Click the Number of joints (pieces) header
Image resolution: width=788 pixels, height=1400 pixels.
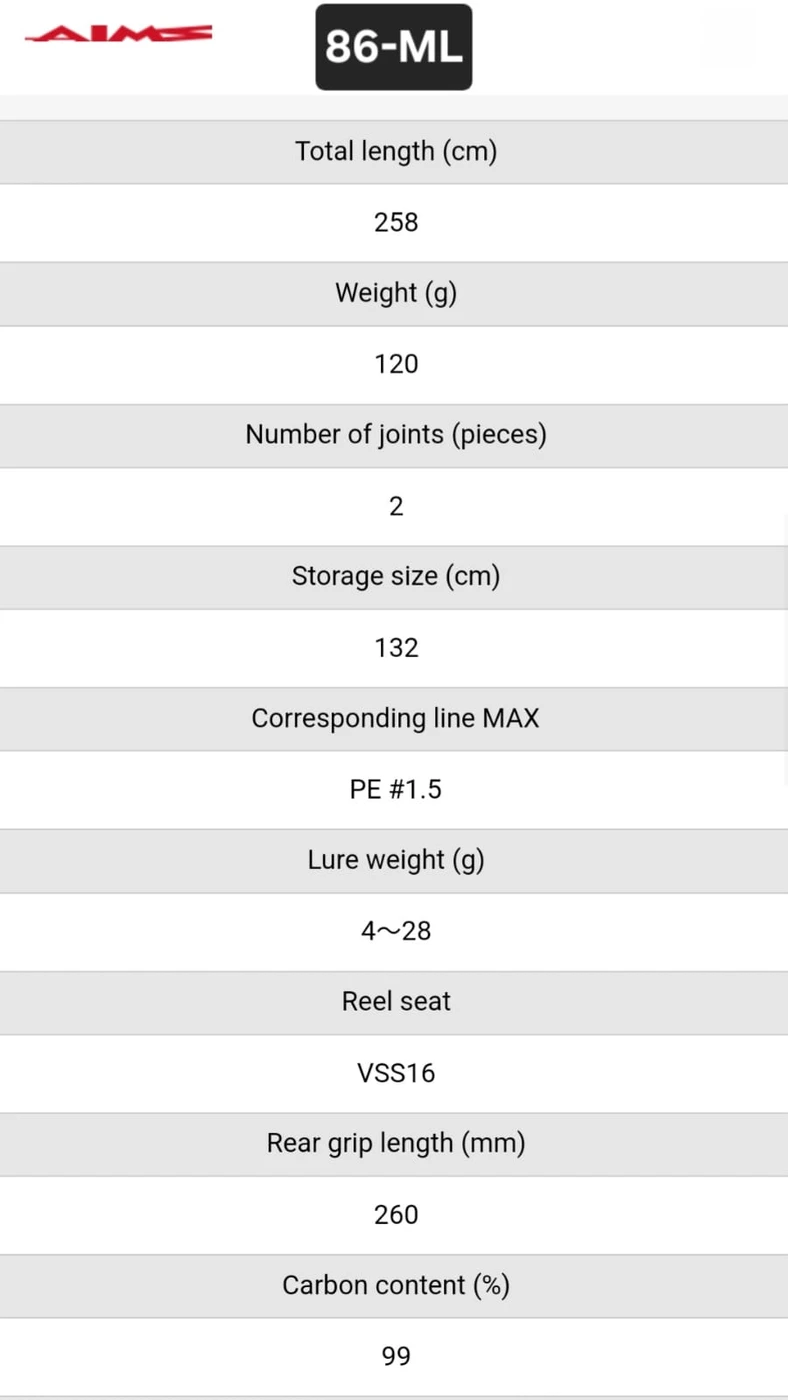pyautogui.click(x=396, y=435)
